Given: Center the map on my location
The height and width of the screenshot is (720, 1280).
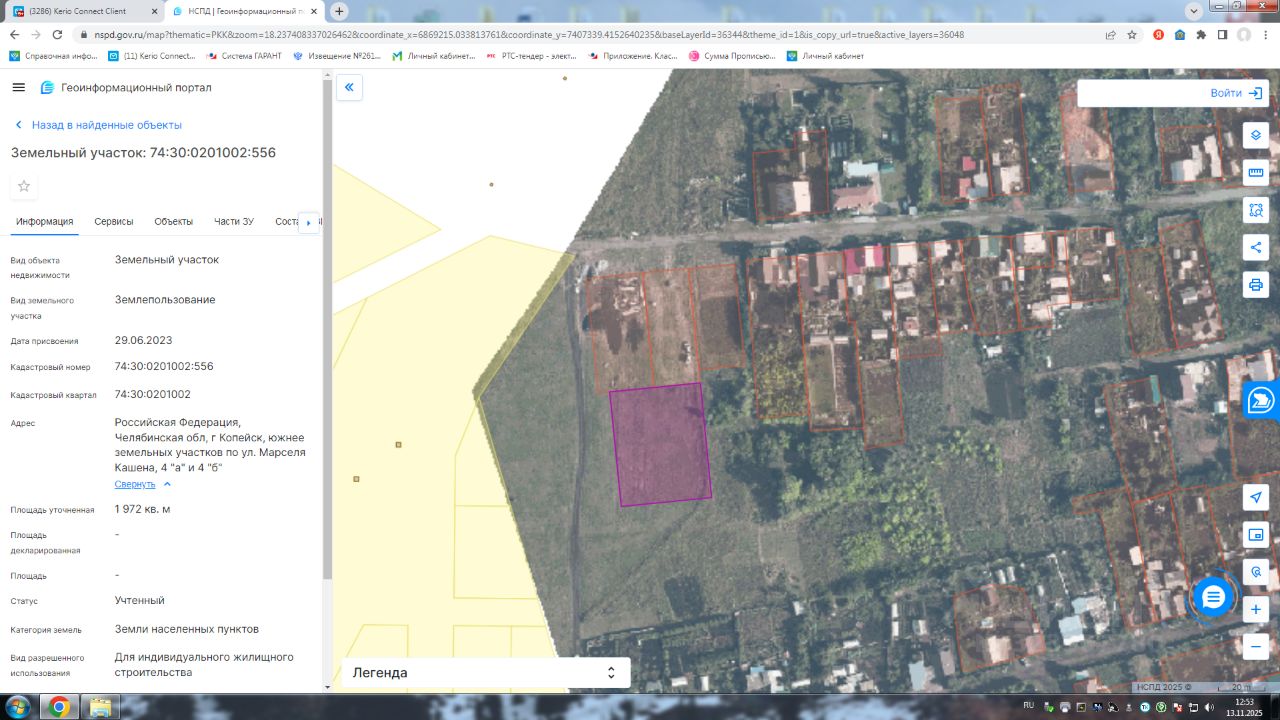Looking at the screenshot, I should [1256, 497].
